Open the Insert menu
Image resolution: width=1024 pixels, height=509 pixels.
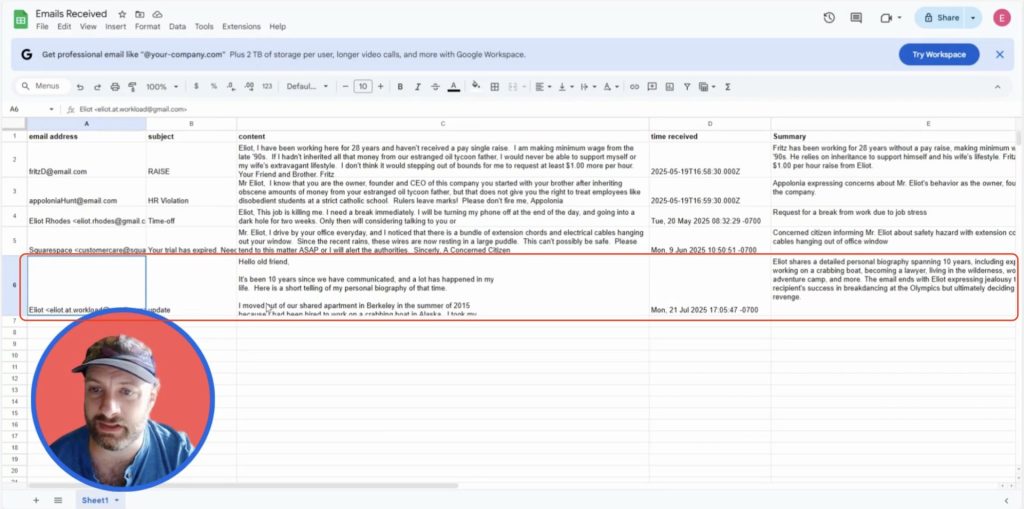pos(116,27)
